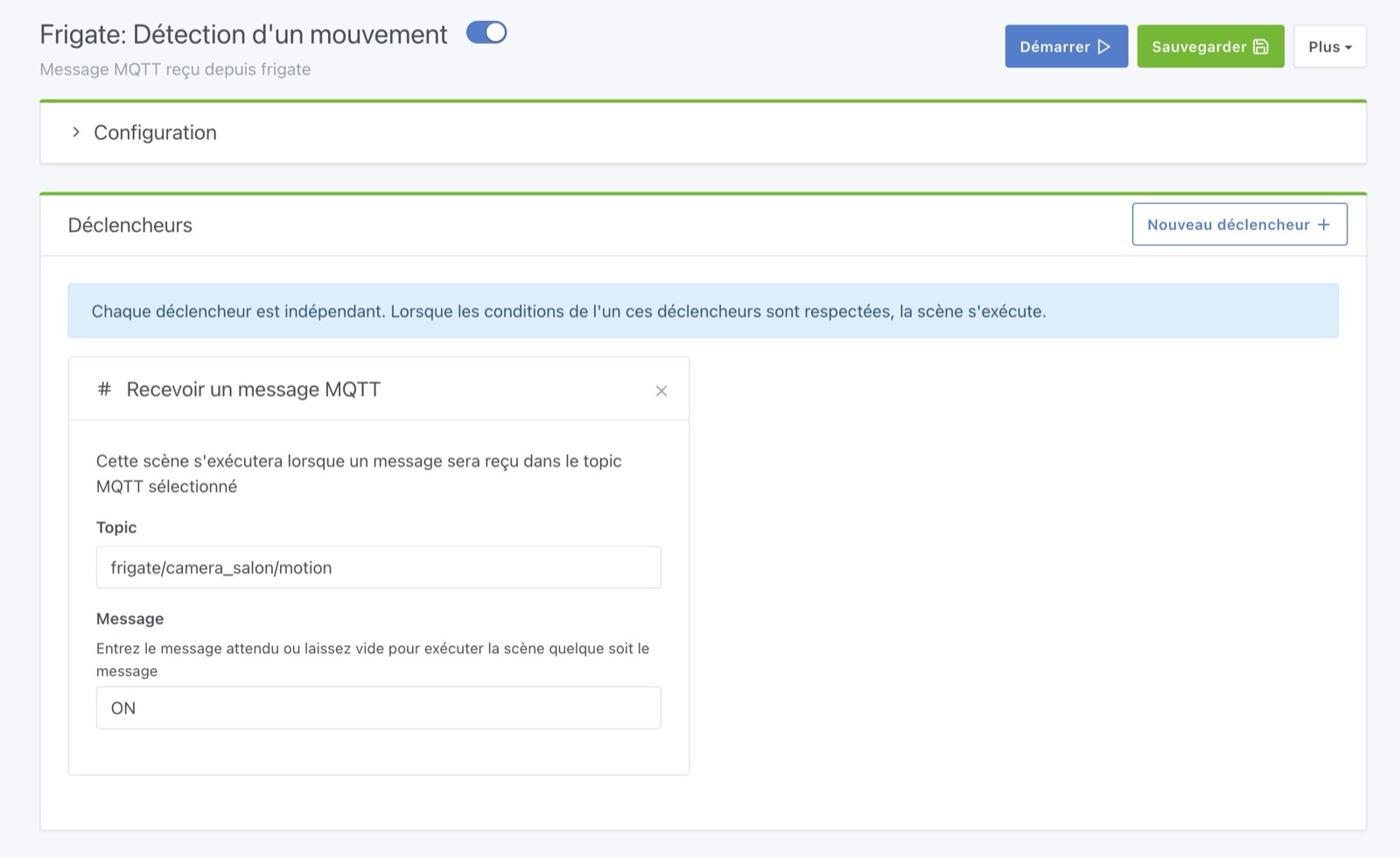Image resolution: width=1400 pixels, height=858 pixels.
Task: Start the scene with the Démarrer button
Action: point(1066,46)
